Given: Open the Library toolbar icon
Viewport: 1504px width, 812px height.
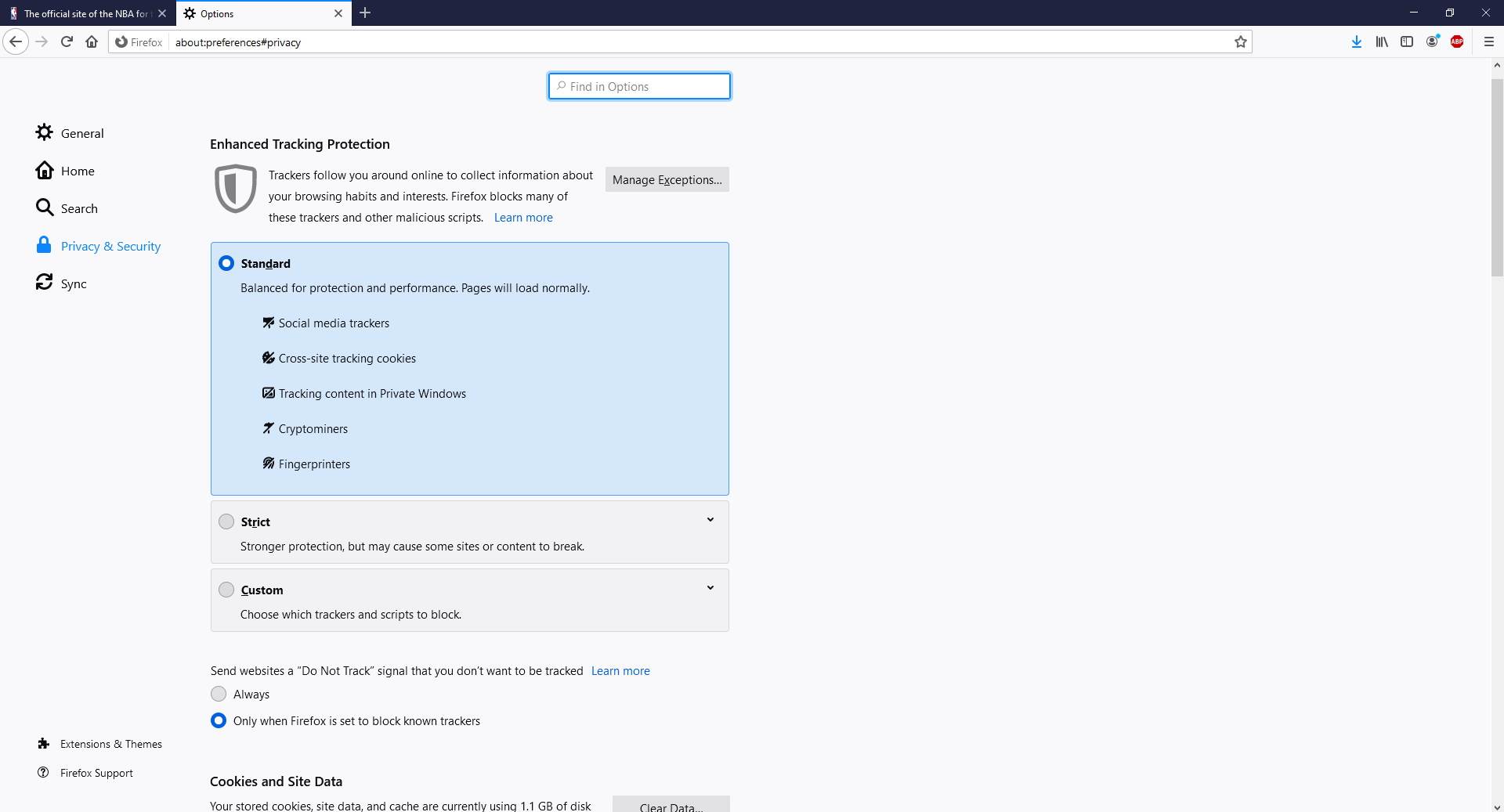Looking at the screenshot, I should (x=1382, y=42).
